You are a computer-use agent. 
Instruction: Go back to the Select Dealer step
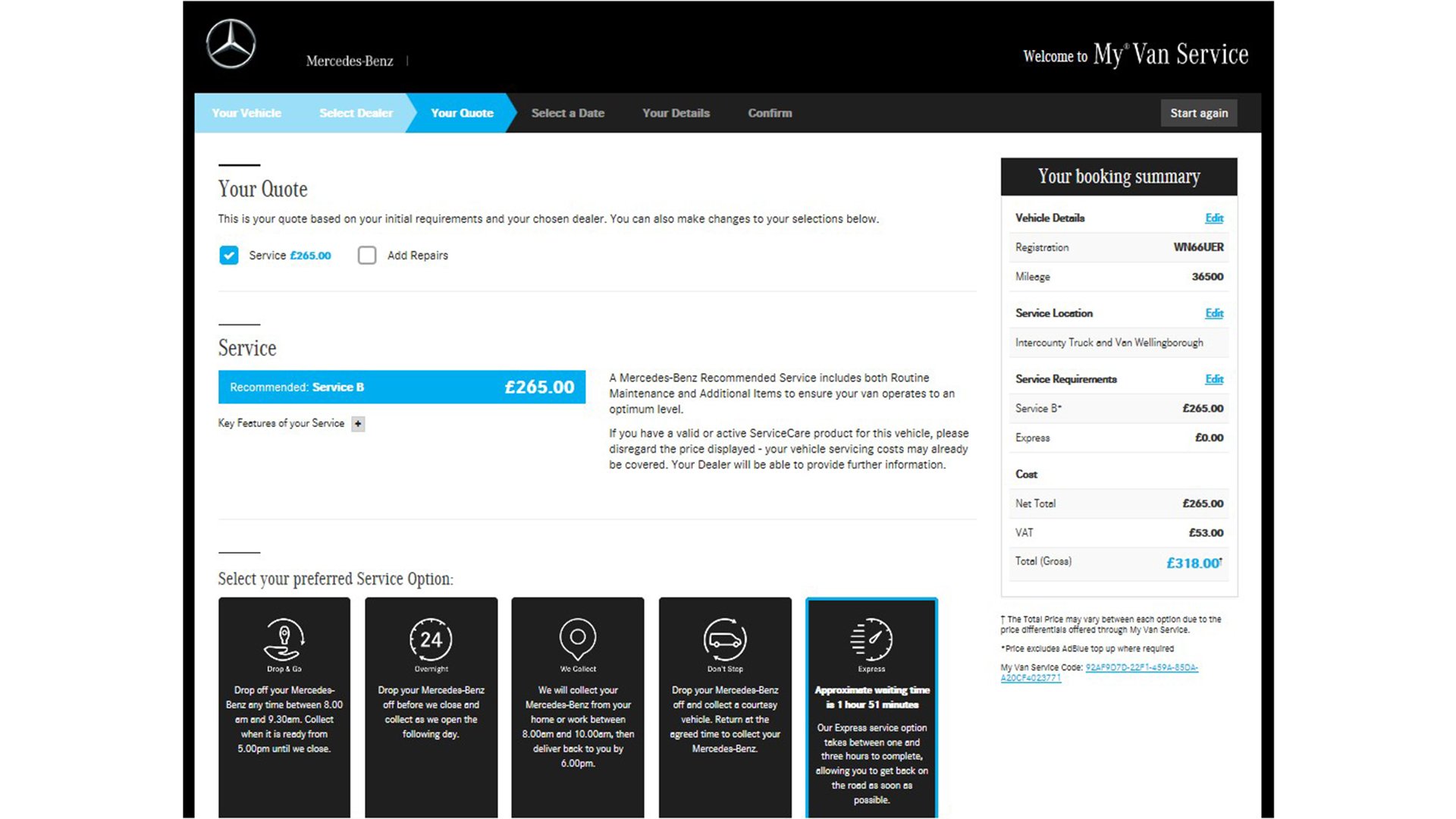pos(356,113)
